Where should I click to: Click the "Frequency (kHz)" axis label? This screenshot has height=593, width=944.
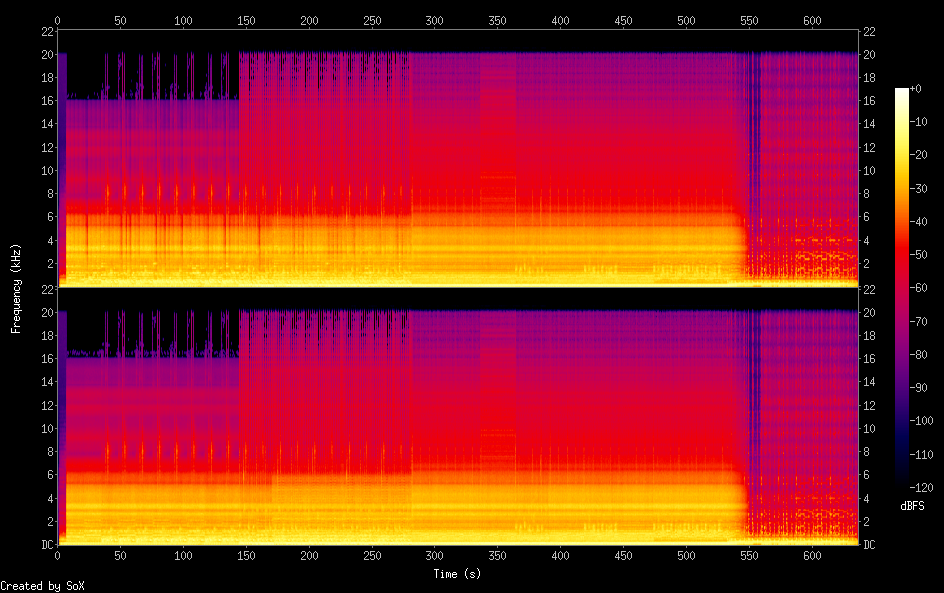tap(16, 288)
